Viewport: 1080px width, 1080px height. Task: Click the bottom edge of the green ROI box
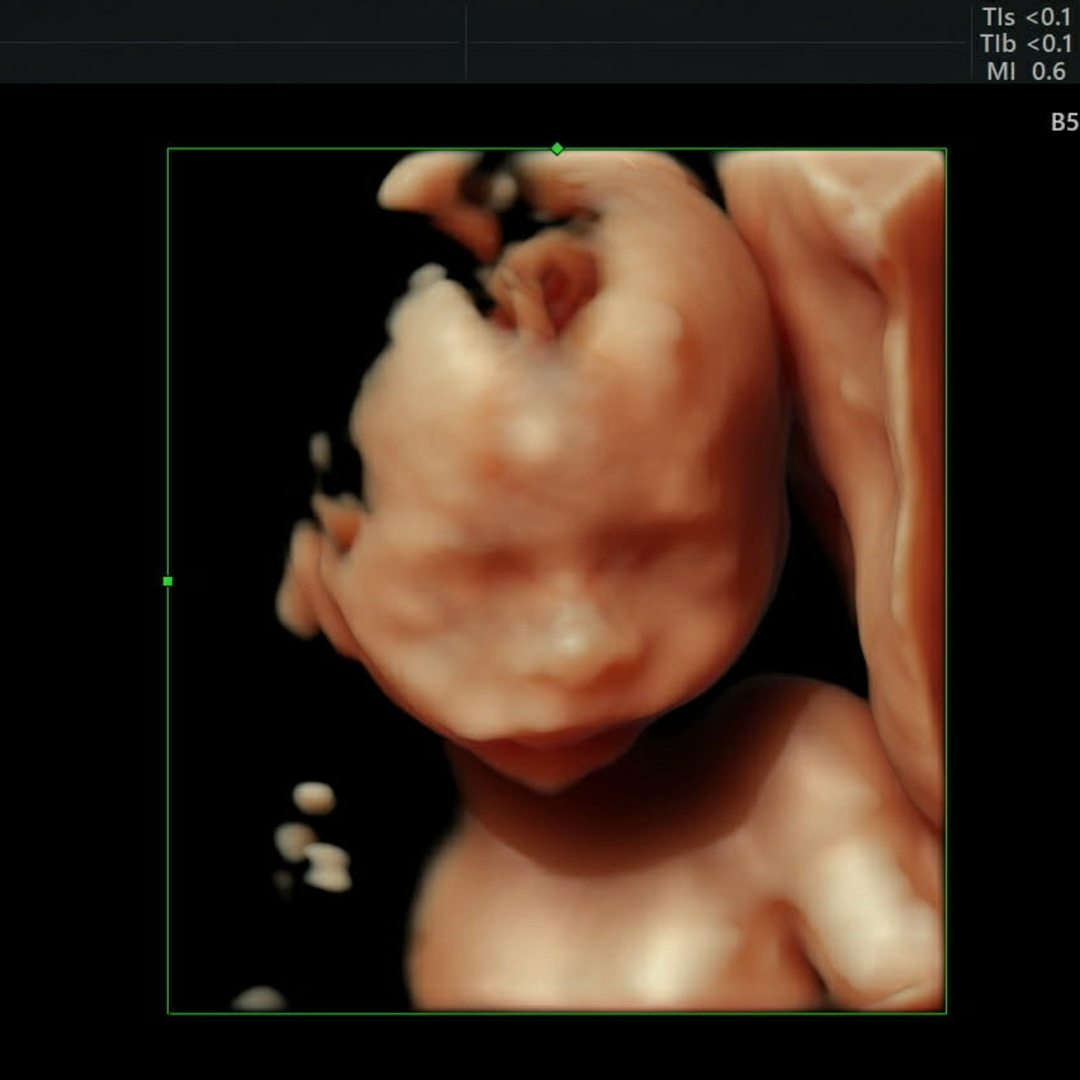[557, 1013]
